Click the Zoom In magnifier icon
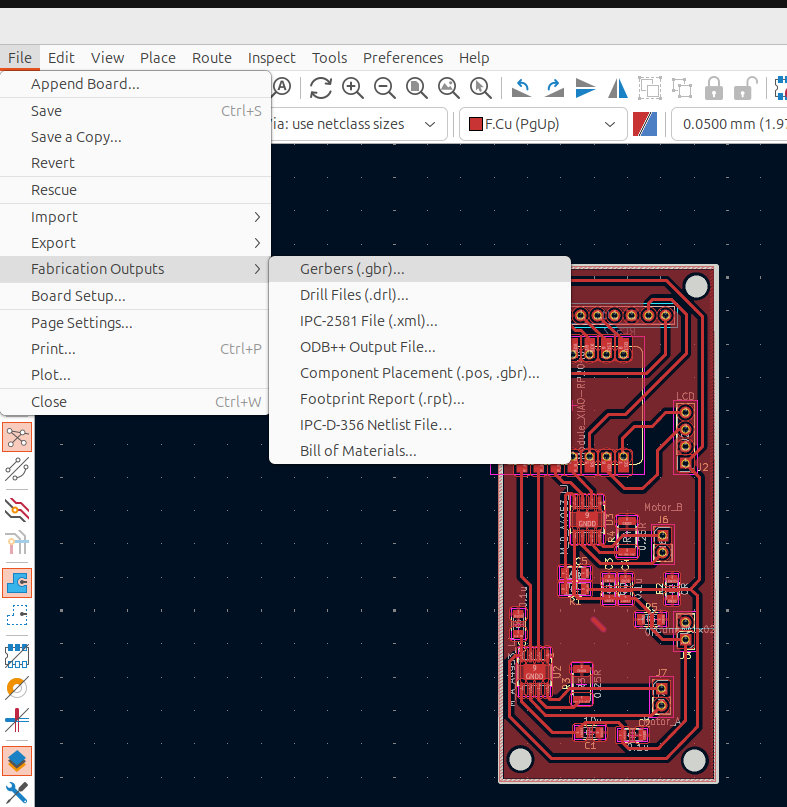 (x=353, y=88)
